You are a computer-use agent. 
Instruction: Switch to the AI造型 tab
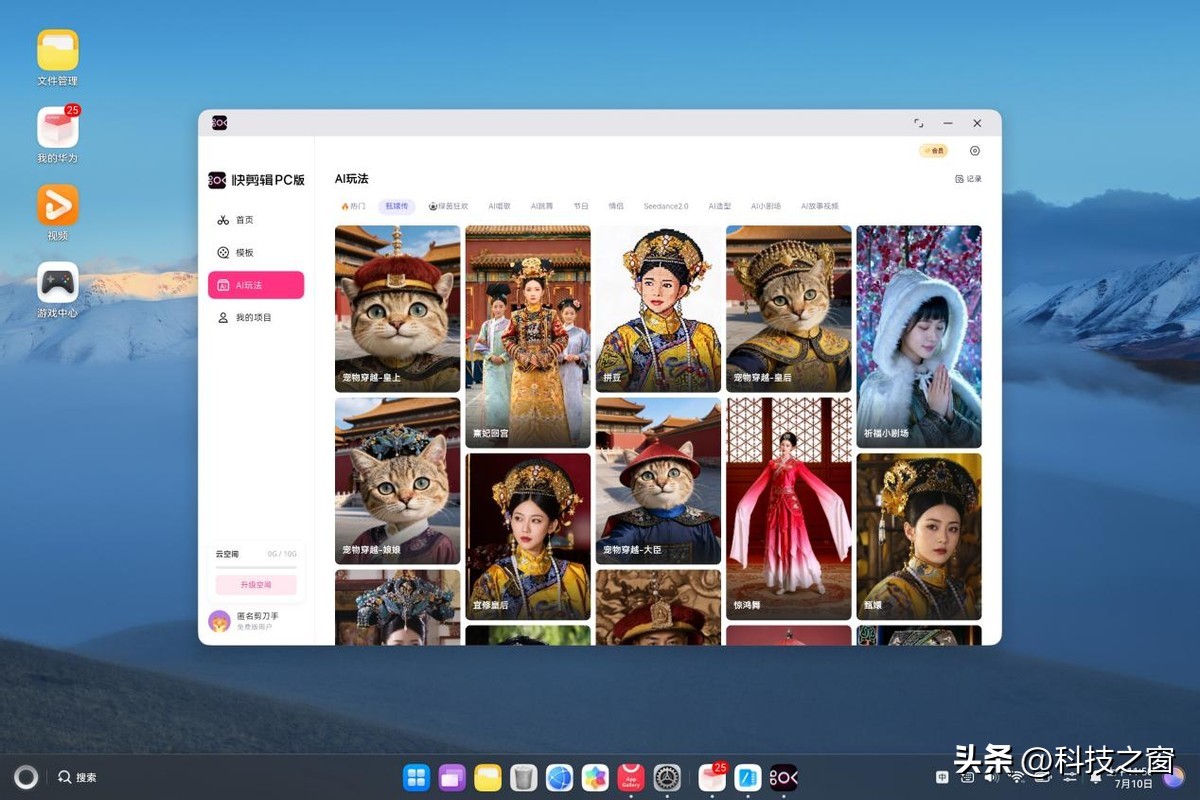point(720,206)
